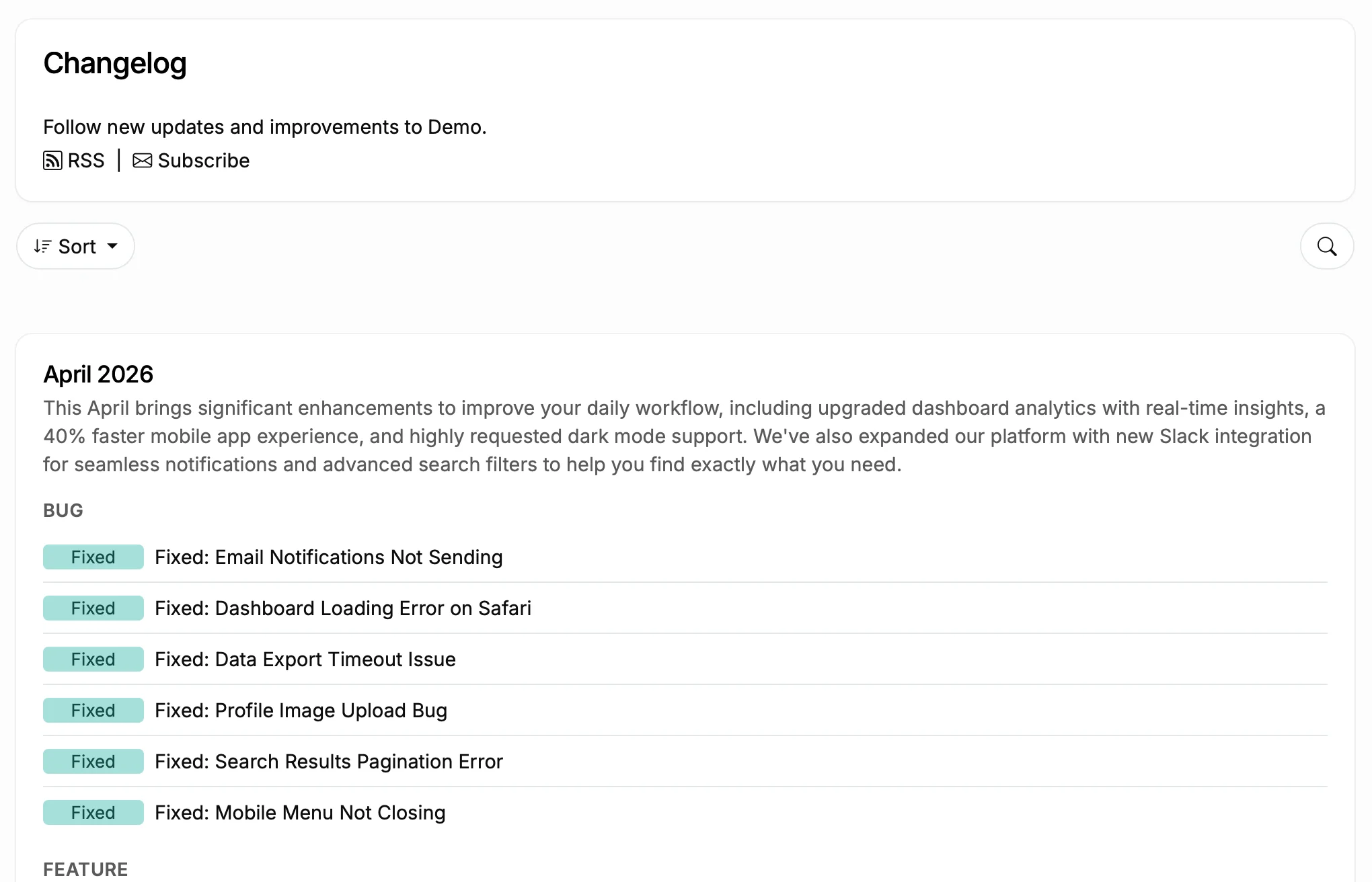Click the Changelog page title
The width and height of the screenshot is (1372, 882).
[115, 64]
